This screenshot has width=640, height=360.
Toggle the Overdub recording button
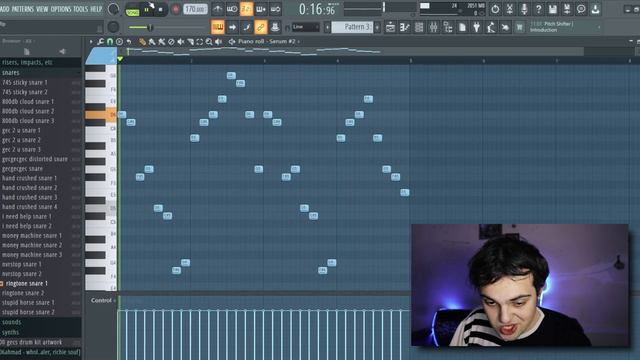[x=261, y=9]
